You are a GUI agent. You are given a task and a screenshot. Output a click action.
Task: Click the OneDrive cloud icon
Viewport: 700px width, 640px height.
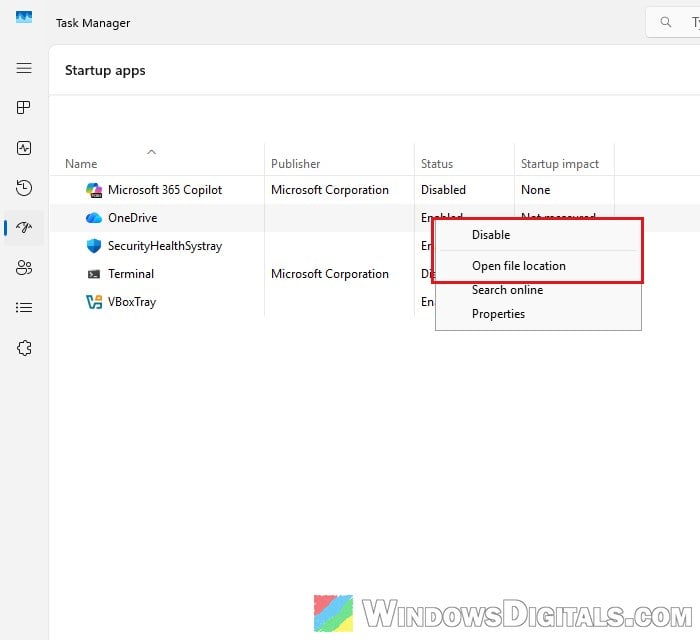point(94,218)
